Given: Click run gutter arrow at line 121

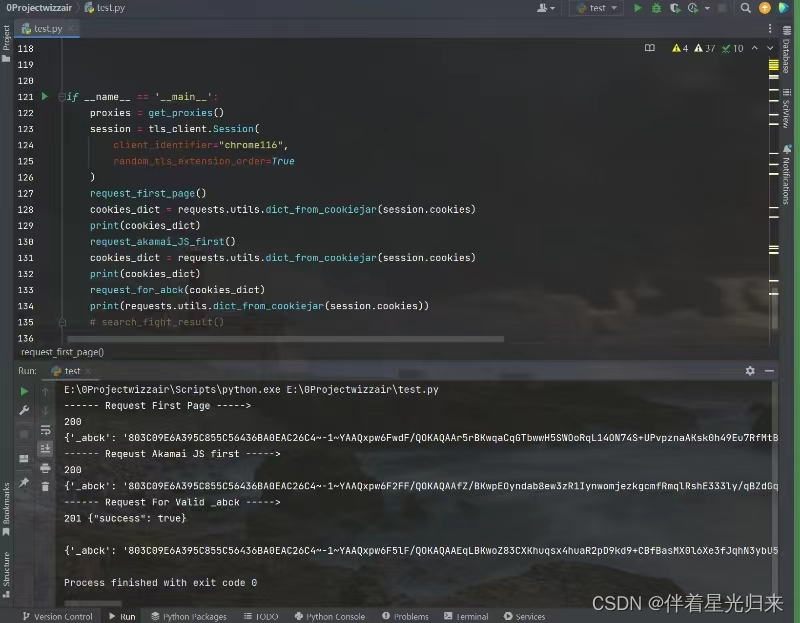Looking at the screenshot, I should click(44, 96).
